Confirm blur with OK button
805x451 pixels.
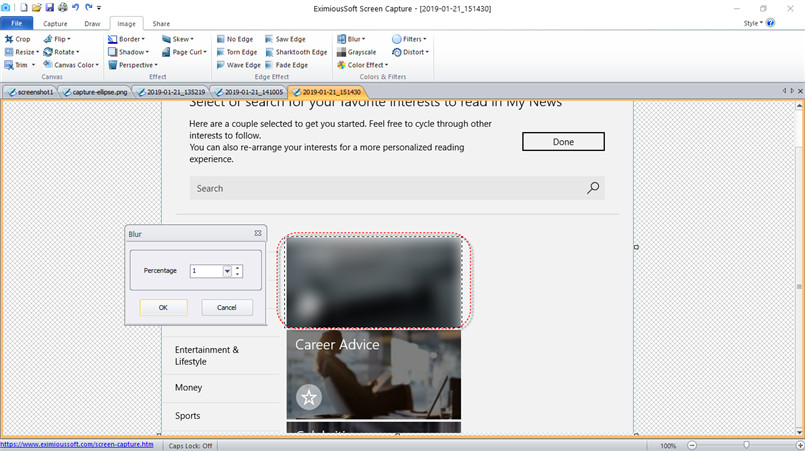(163, 307)
